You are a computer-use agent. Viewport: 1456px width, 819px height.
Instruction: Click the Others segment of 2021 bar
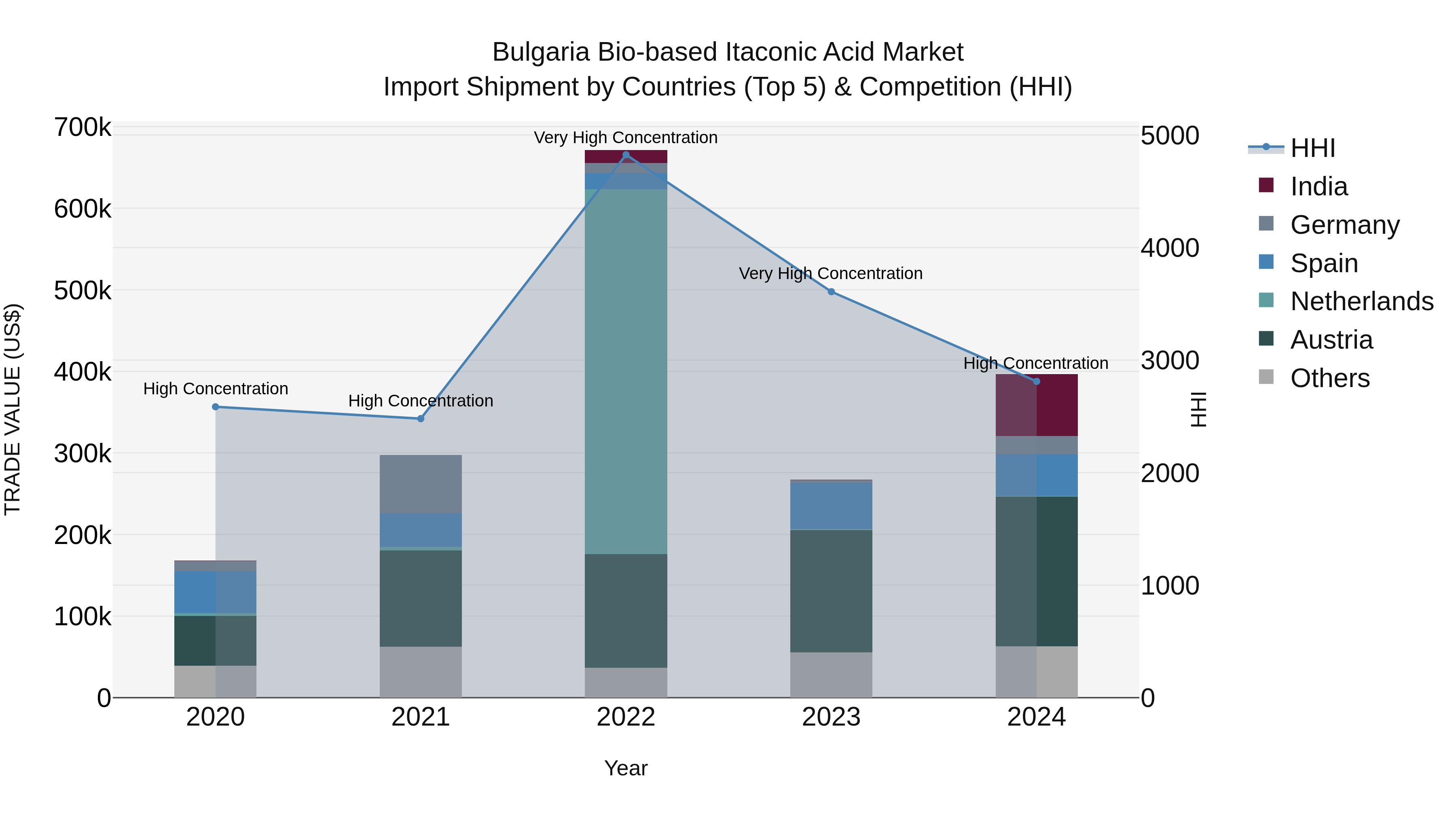pos(421,672)
